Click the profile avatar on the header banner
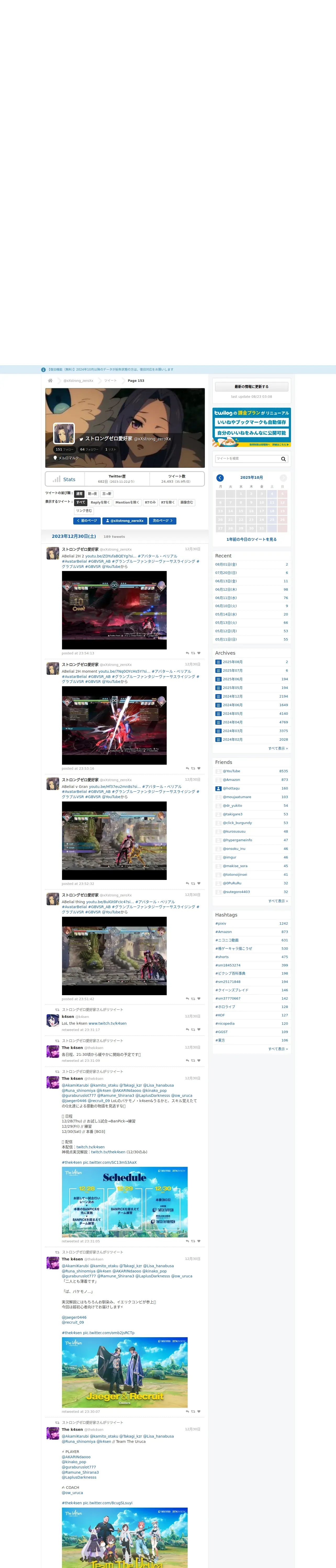The width and height of the screenshot is (336, 1568). click(x=64, y=433)
